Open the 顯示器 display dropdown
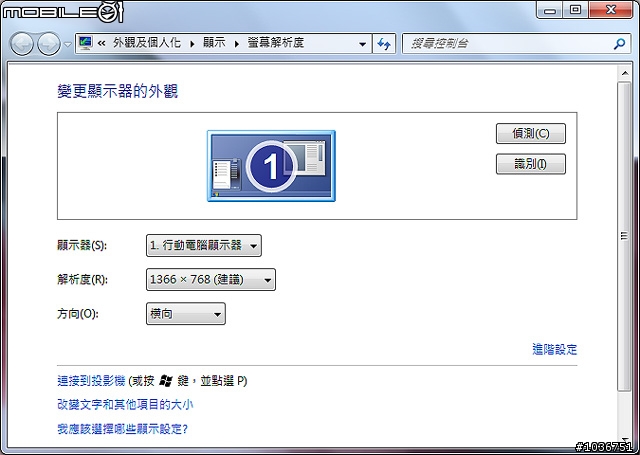 coord(204,245)
